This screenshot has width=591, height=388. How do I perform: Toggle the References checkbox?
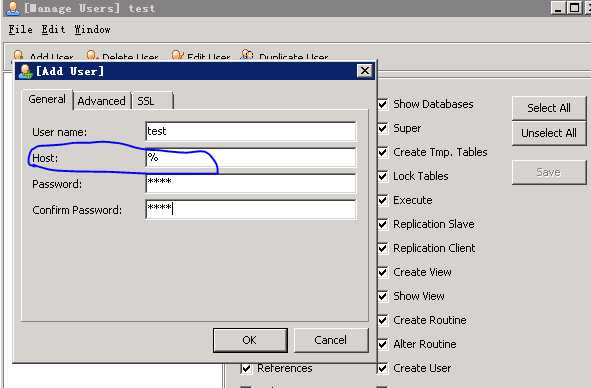(x=246, y=368)
